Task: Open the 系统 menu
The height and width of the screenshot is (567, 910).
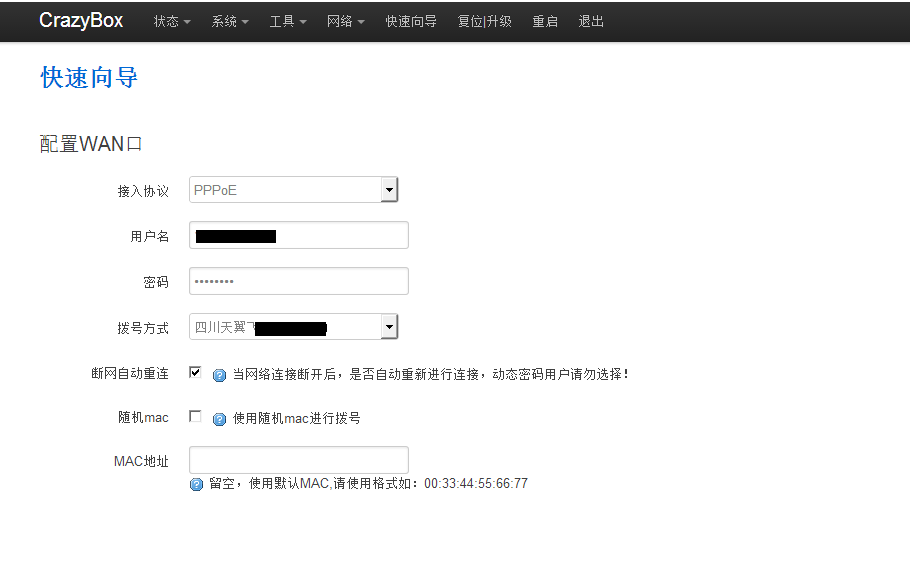Action: (229, 21)
